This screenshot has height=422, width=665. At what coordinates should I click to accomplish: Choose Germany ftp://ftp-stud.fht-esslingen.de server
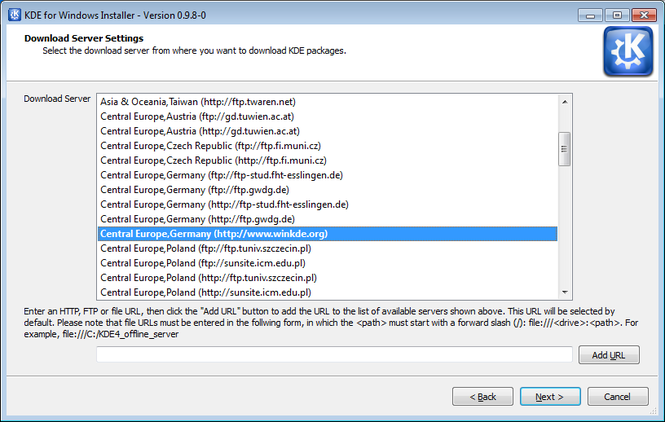click(x=327, y=175)
